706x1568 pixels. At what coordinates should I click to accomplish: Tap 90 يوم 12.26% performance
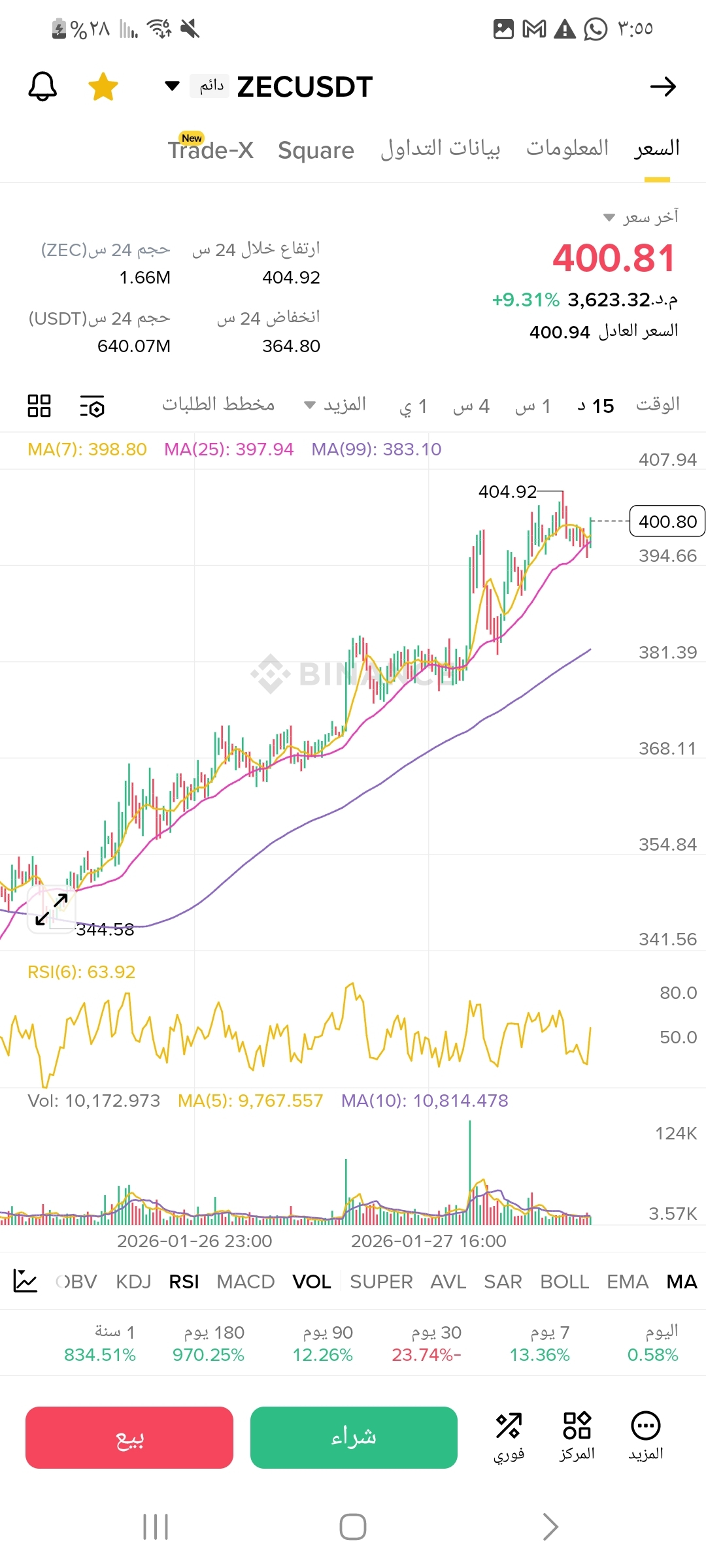pos(323,1343)
